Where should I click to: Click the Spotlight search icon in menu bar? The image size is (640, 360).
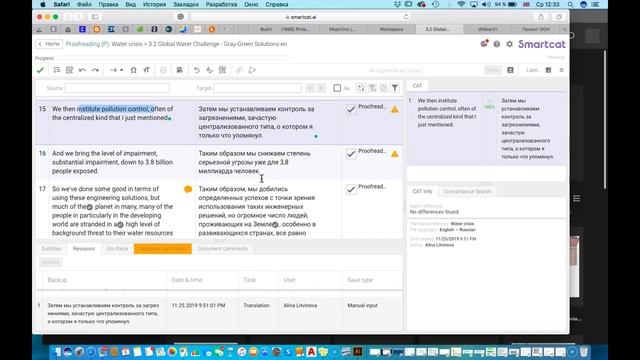(570, 4)
